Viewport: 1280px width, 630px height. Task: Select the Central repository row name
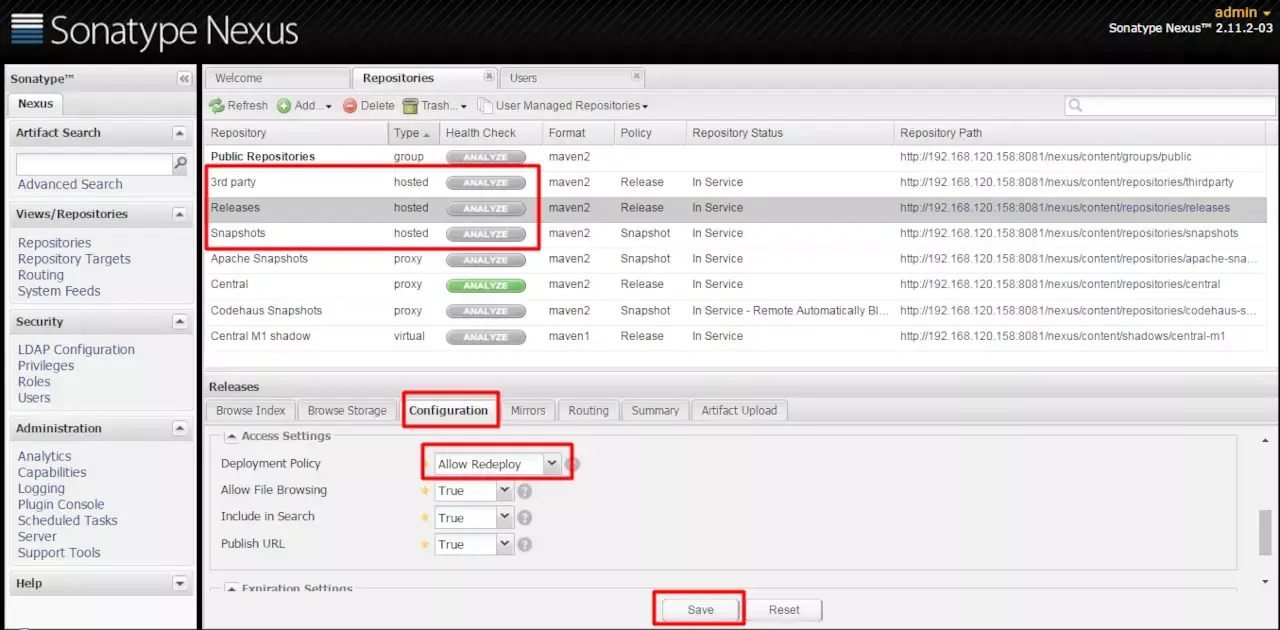230,284
